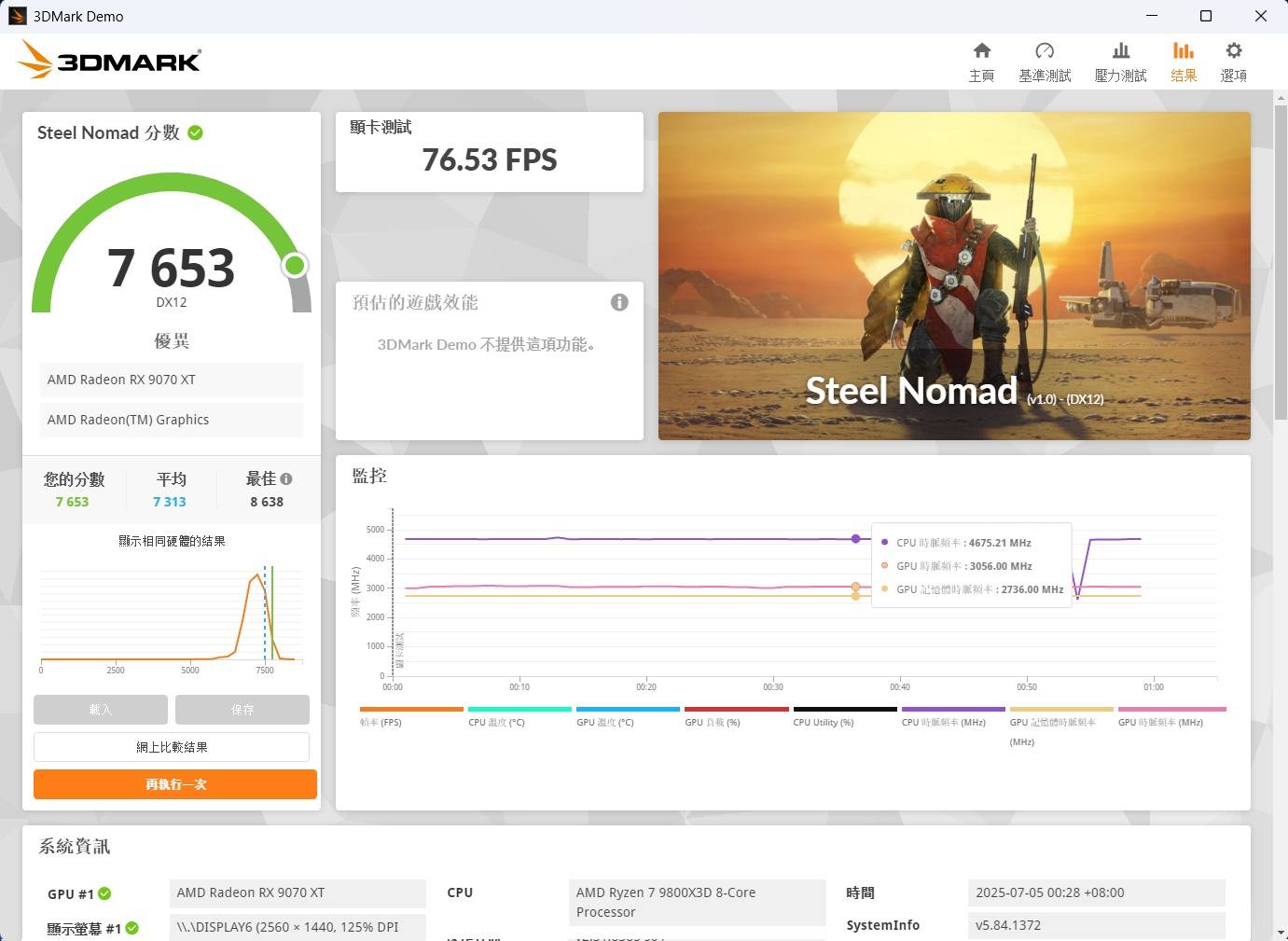Click the 3DMark Demo title bar icon
Screen dimensions: 1288x941
point(17,16)
